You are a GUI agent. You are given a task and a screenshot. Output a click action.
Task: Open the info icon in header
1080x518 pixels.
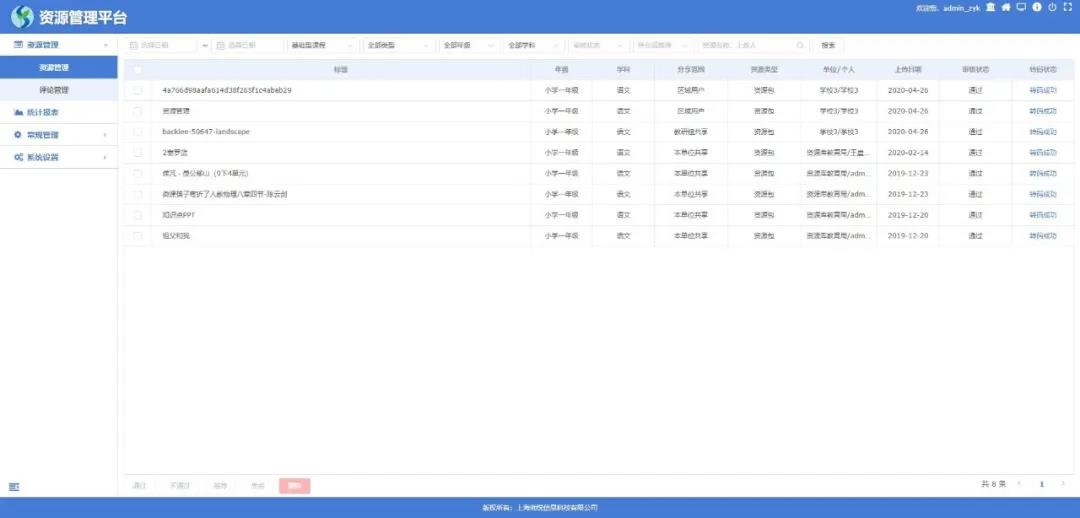[x=1037, y=7]
